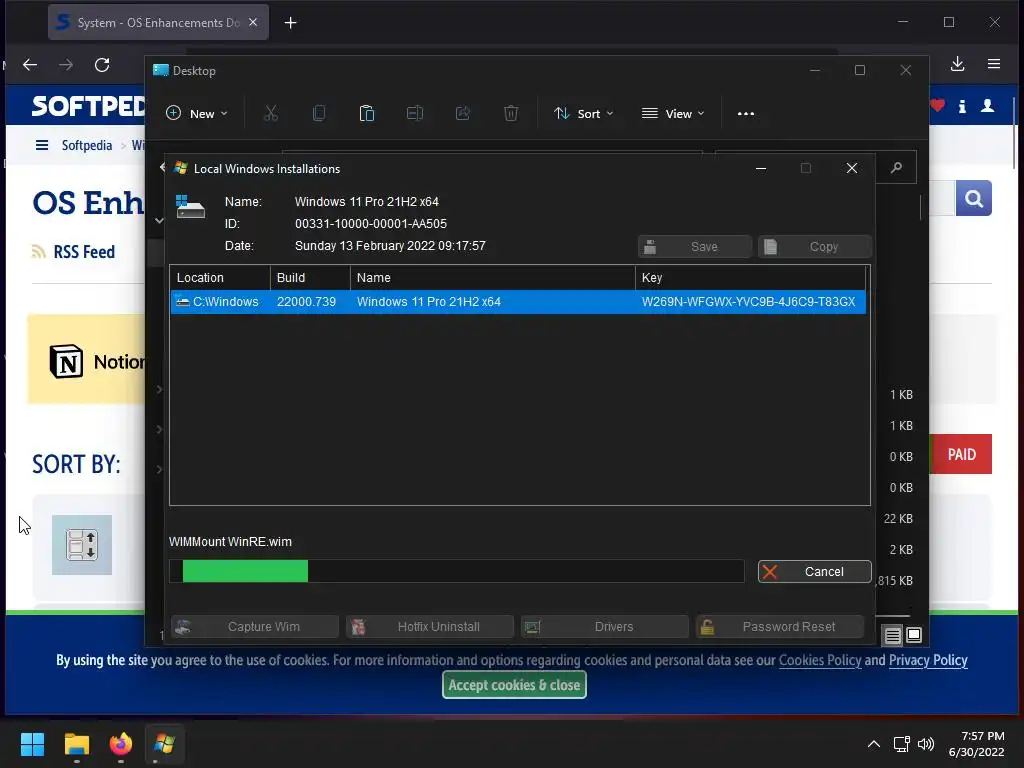The width and height of the screenshot is (1024, 768).
Task: Click the Build column header
Action: pyautogui.click(x=310, y=278)
